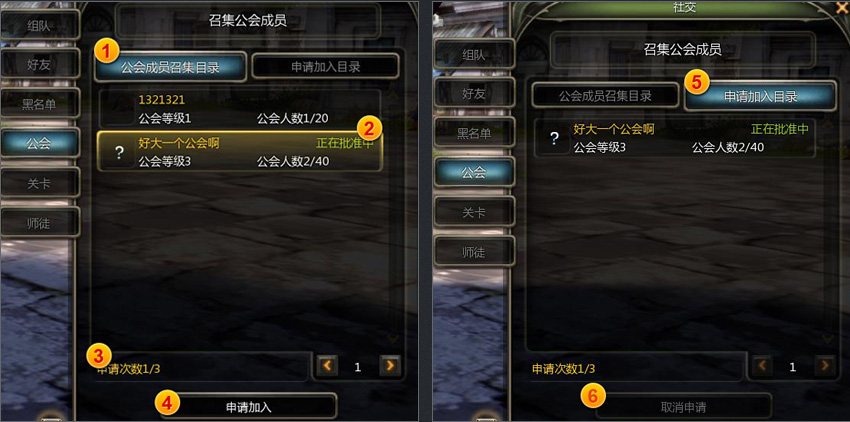Click the 取消申请 button

tap(684, 407)
